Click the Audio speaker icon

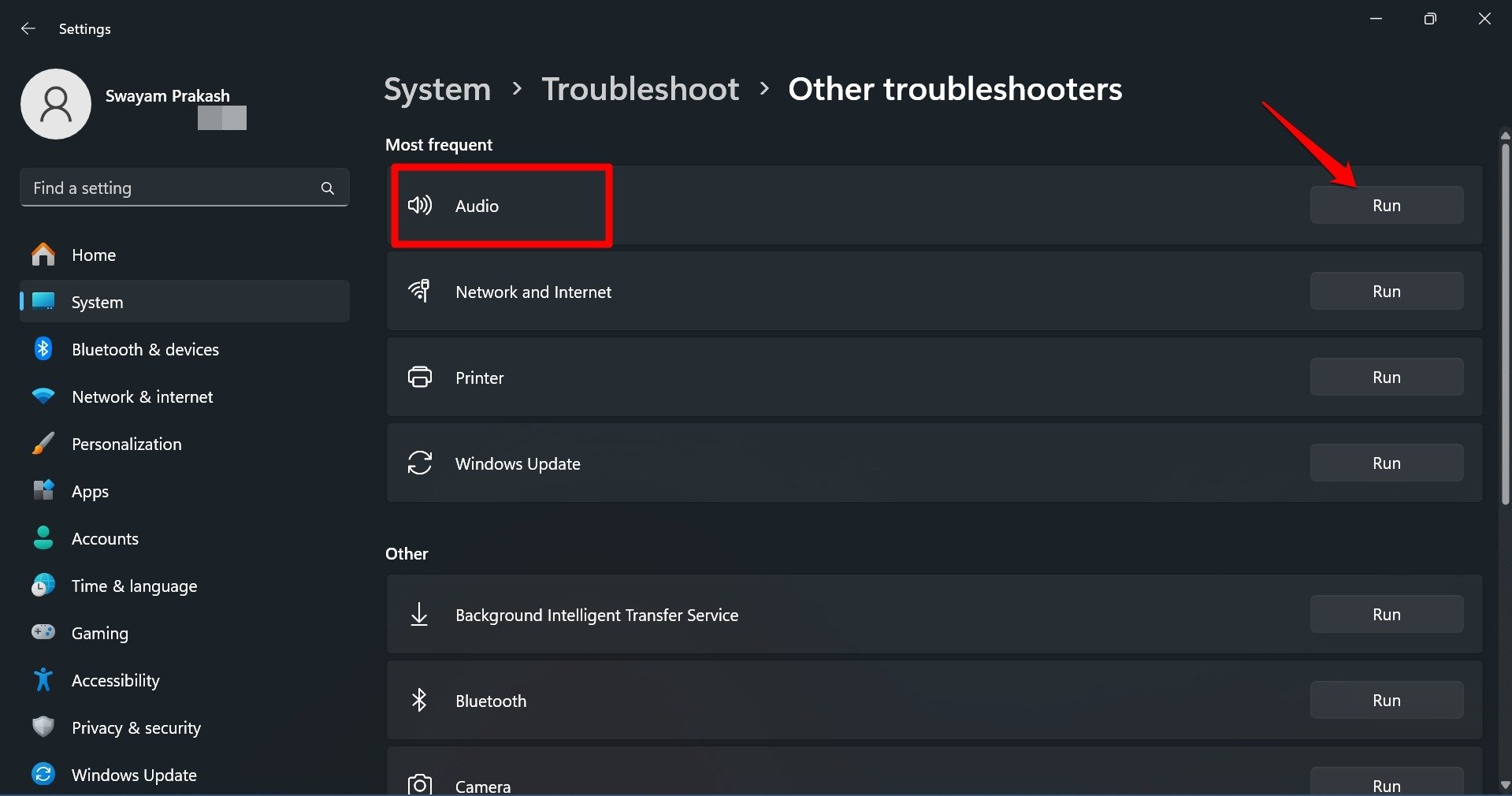pos(420,205)
